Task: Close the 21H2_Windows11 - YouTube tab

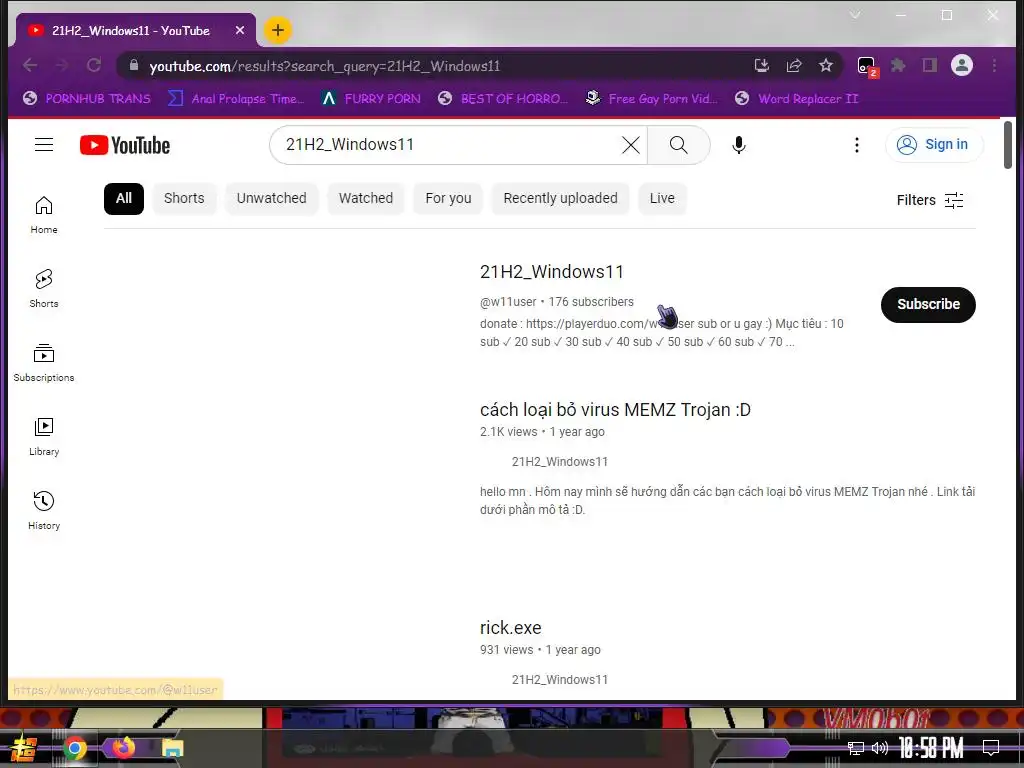Action: (x=240, y=31)
